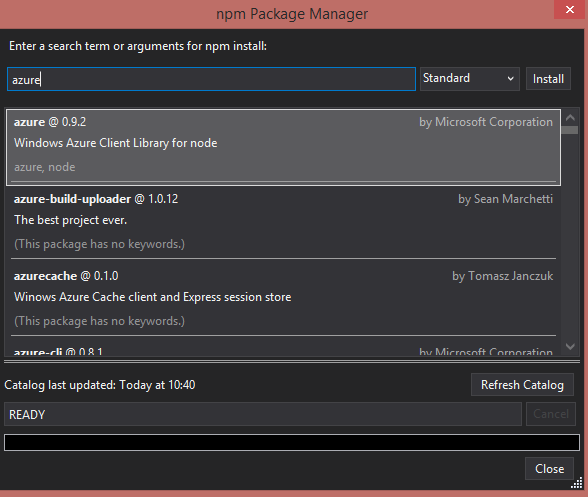Click the greyed-out Cancel button
Image resolution: width=588 pixels, height=497 pixels.
[550, 414]
